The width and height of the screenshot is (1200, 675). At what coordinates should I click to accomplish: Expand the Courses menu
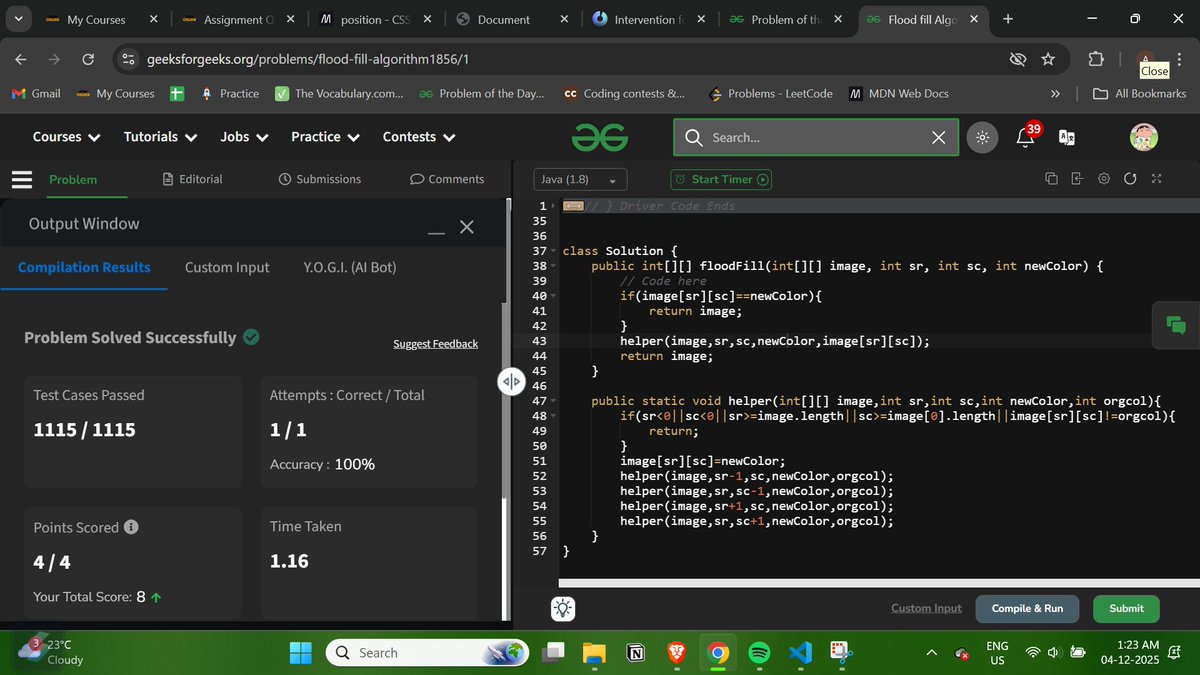click(66, 137)
